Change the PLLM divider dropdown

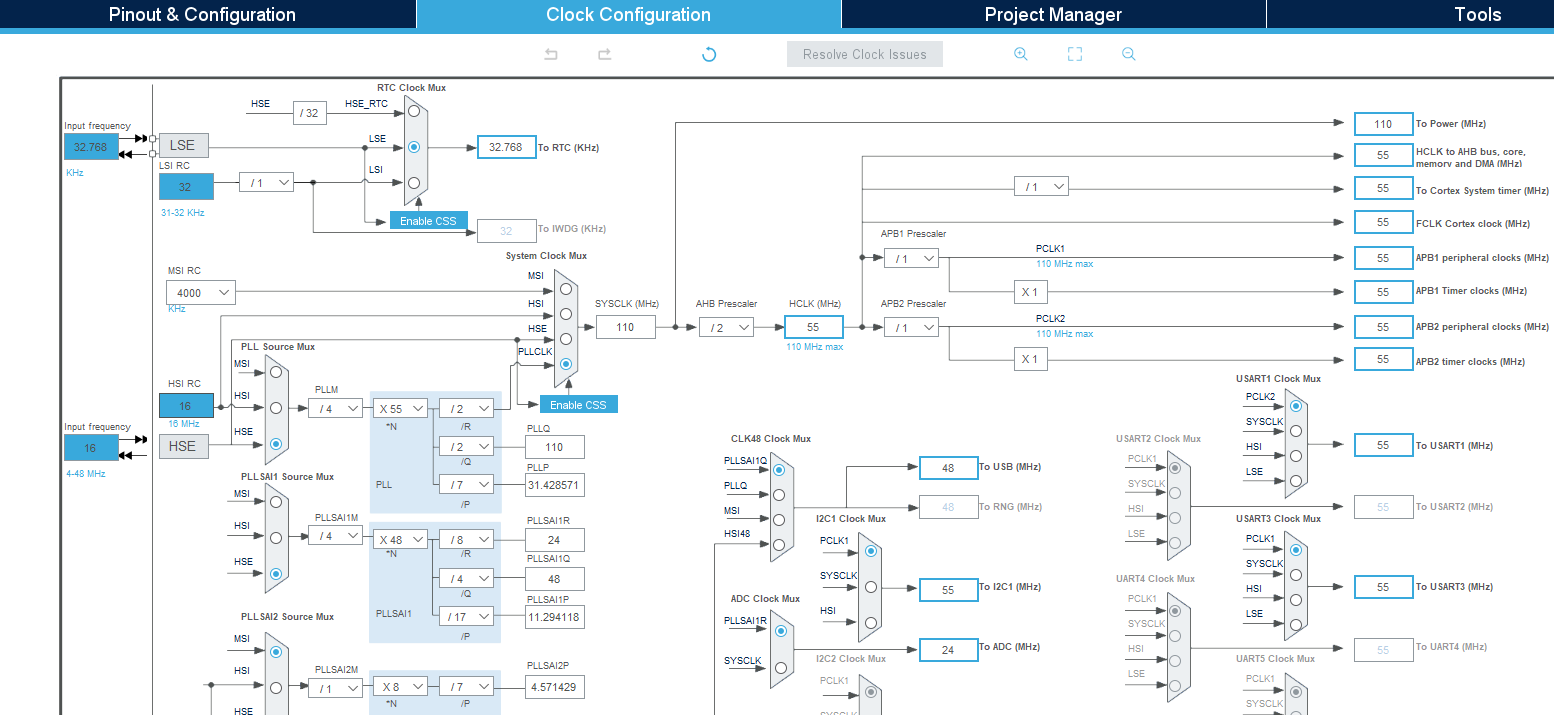coord(335,408)
